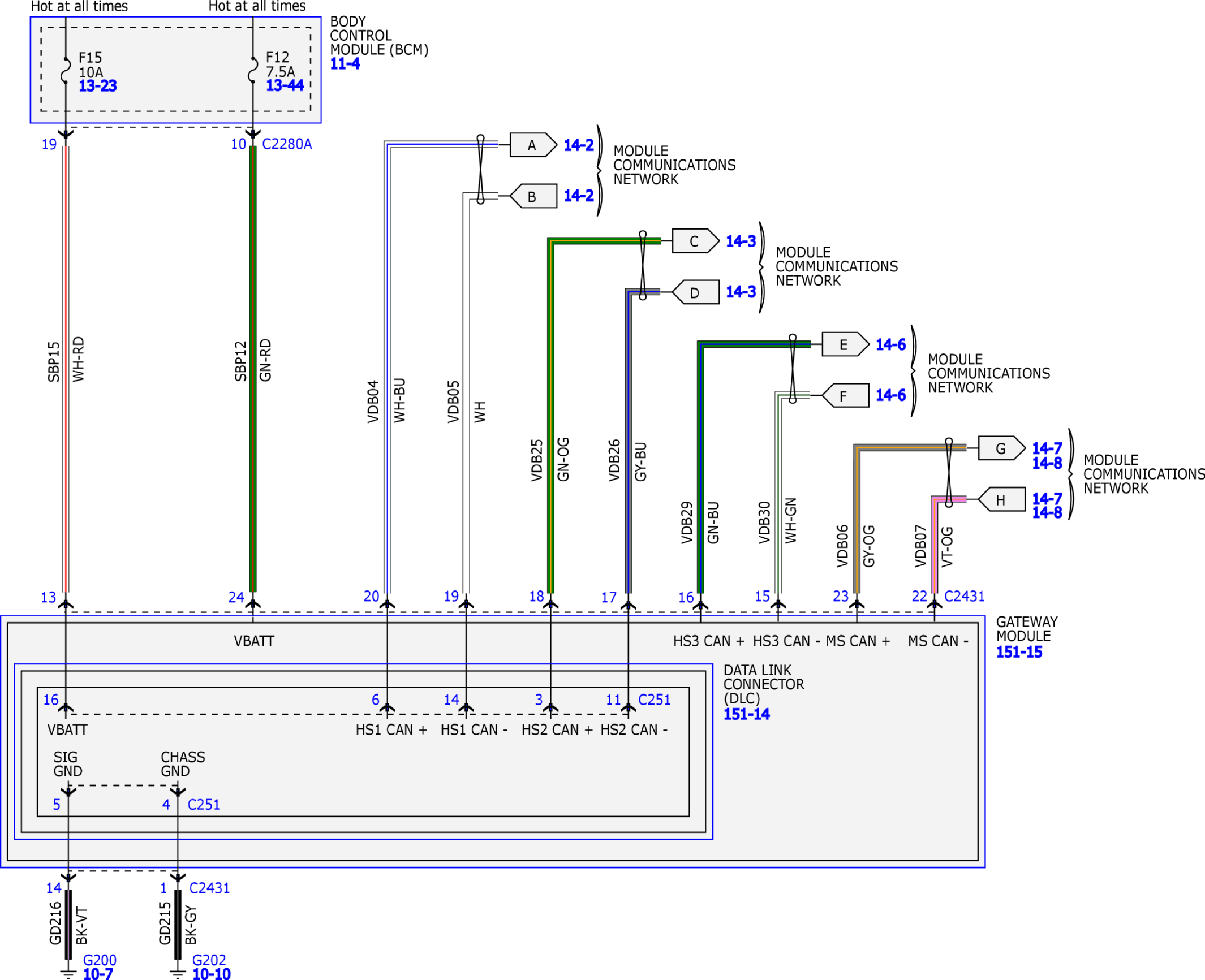
Task: Open fuse F15 link 13-23
Action: coord(98,86)
